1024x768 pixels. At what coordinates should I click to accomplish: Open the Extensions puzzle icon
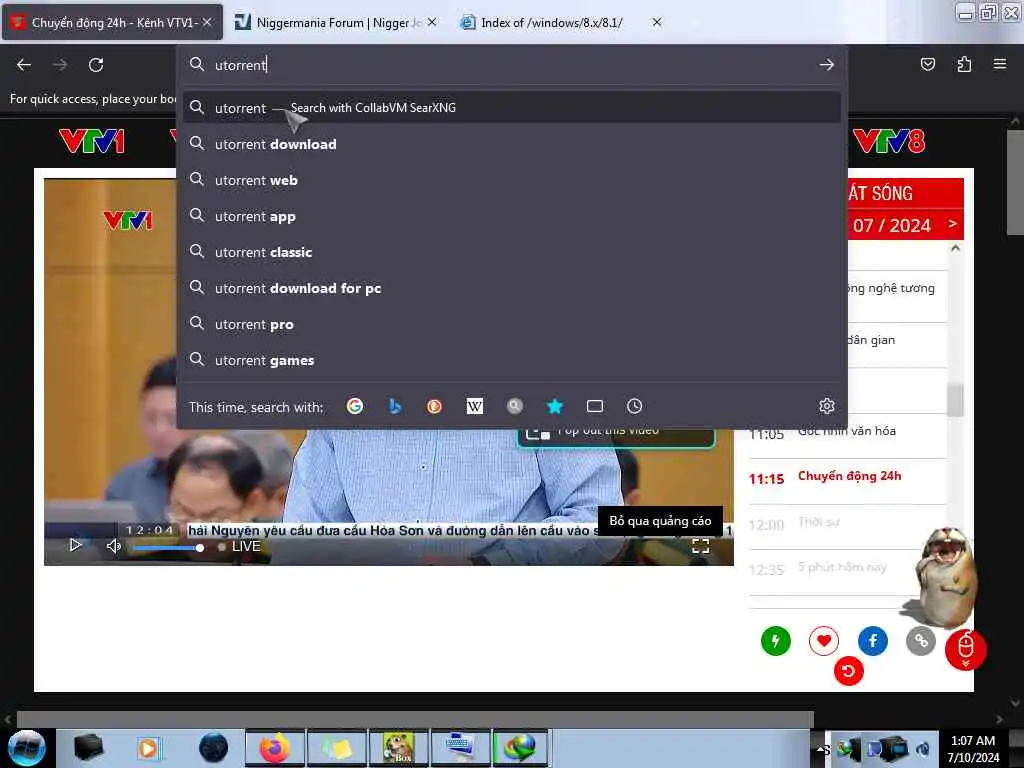[964, 64]
